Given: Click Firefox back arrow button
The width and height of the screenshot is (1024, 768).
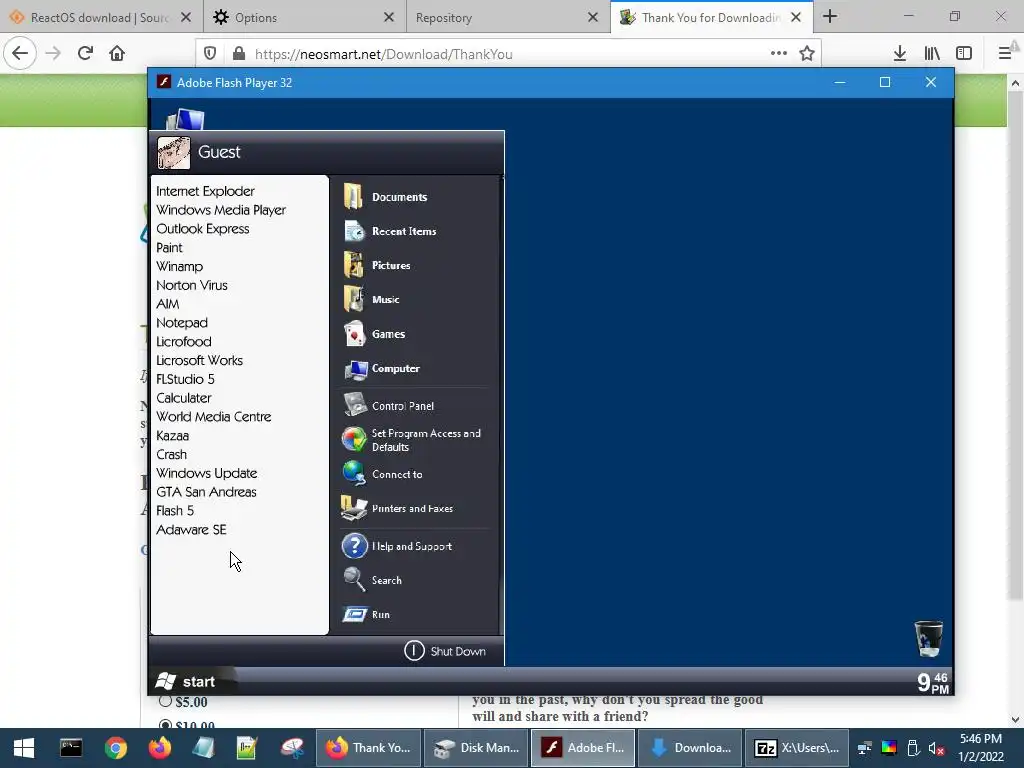Looking at the screenshot, I should pos(20,53).
